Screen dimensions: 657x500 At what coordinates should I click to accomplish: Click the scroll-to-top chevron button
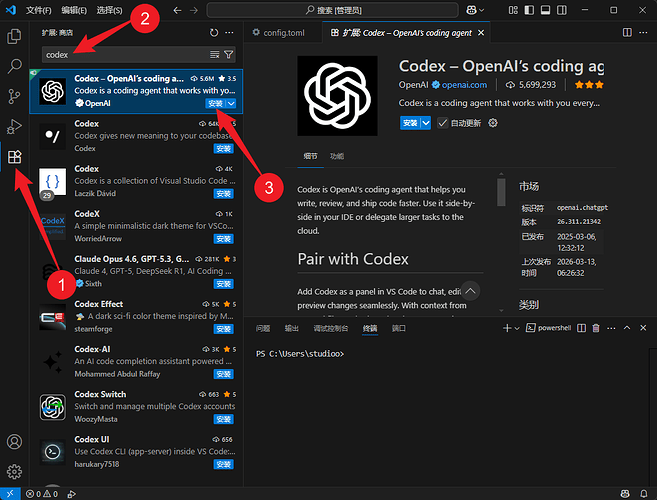(x=470, y=291)
